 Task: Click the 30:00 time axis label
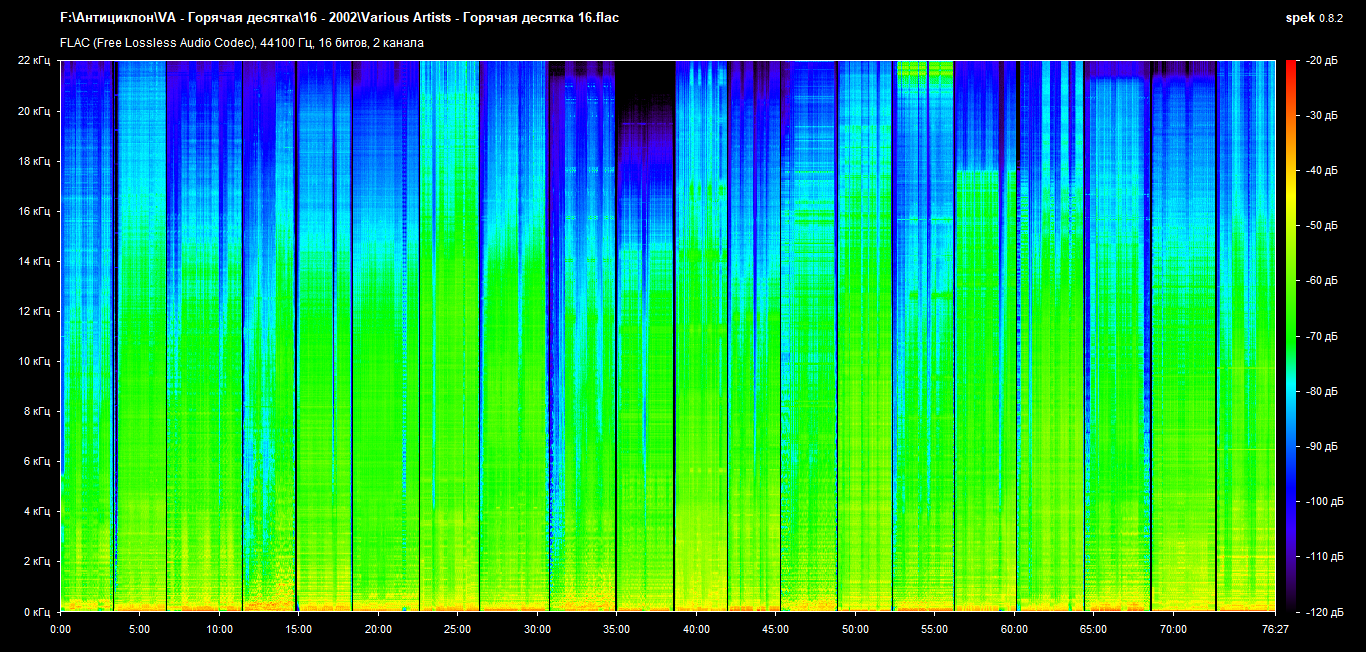(x=537, y=630)
